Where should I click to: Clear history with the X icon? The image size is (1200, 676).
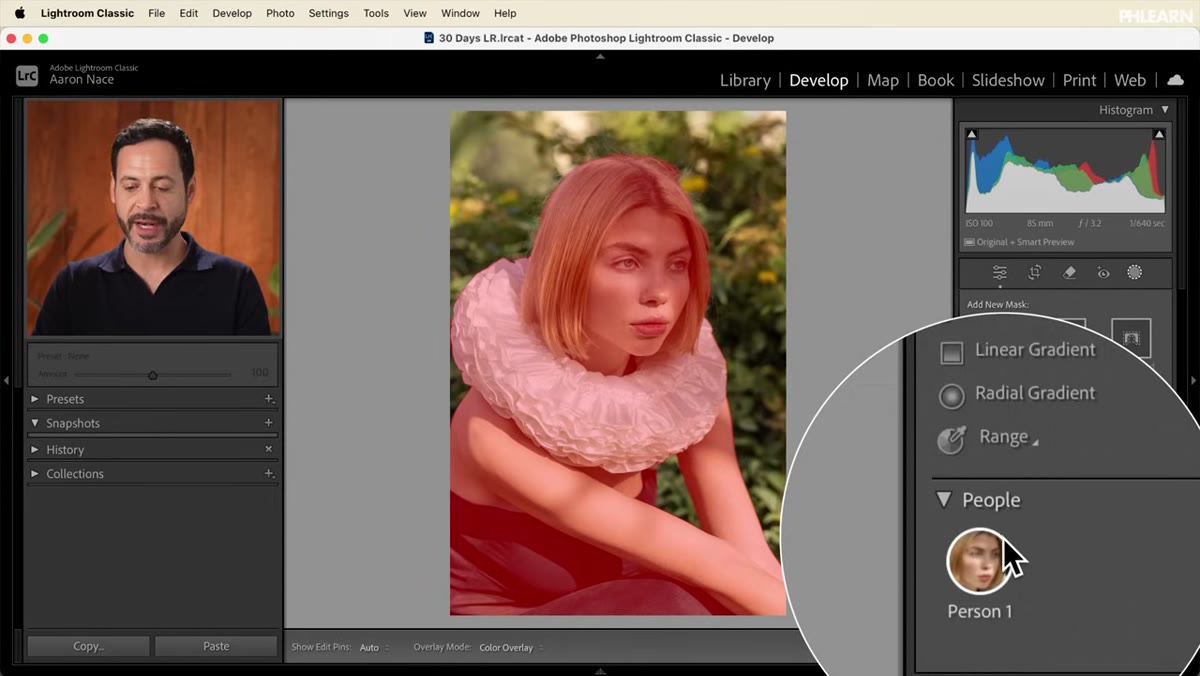click(268, 449)
